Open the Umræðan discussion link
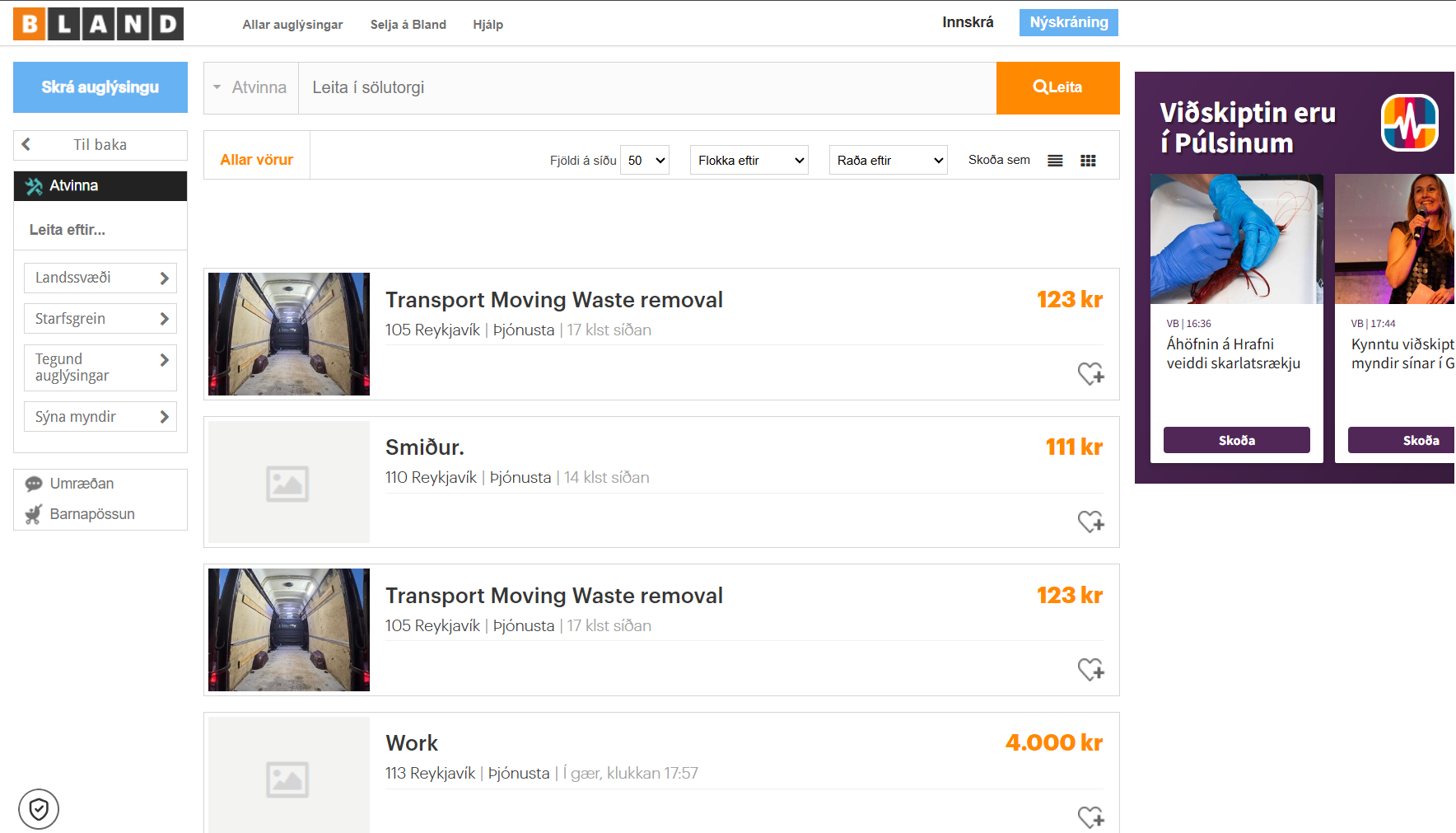The height and width of the screenshot is (833, 1456). [82, 484]
